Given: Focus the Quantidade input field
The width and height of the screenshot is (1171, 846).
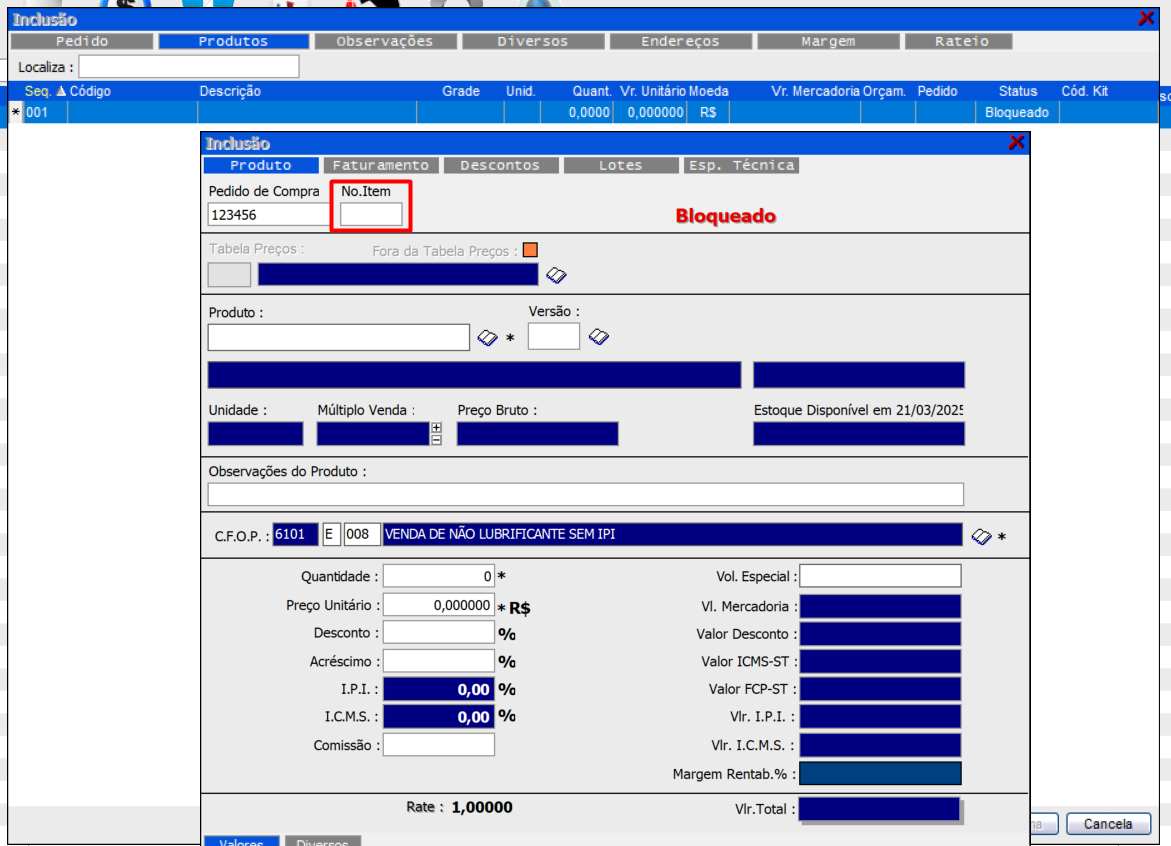Looking at the screenshot, I should pyautogui.click(x=439, y=577).
